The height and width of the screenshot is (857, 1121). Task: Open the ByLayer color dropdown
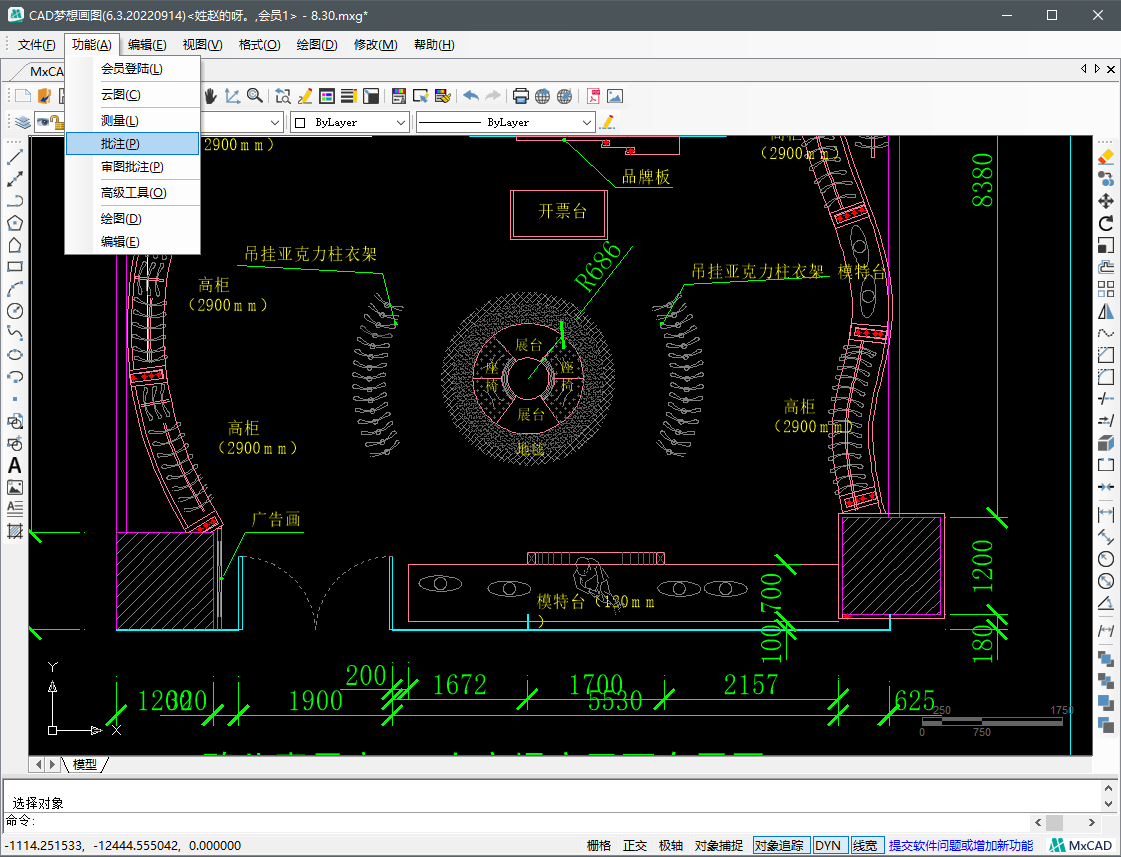(350, 122)
